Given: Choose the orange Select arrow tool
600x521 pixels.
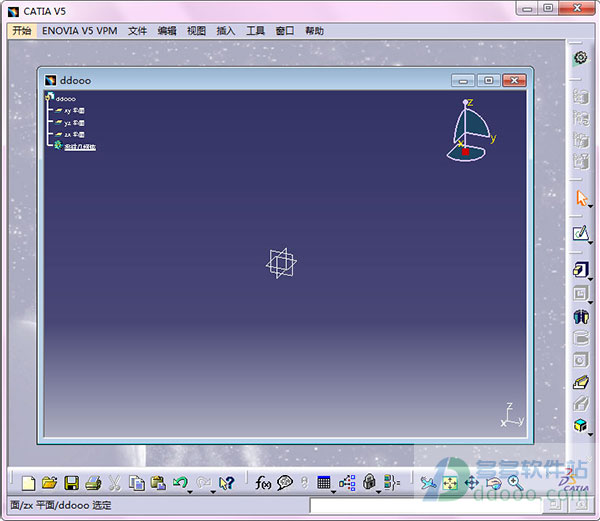Looking at the screenshot, I should (x=581, y=198).
